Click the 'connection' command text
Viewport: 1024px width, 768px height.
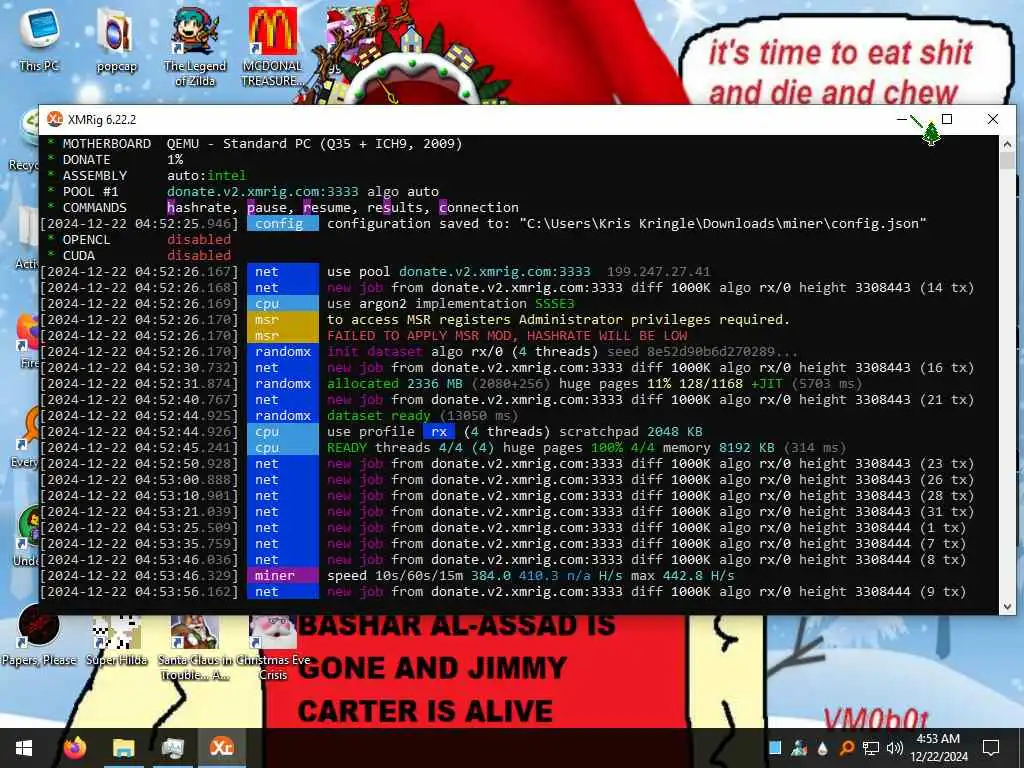coord(479,208)
